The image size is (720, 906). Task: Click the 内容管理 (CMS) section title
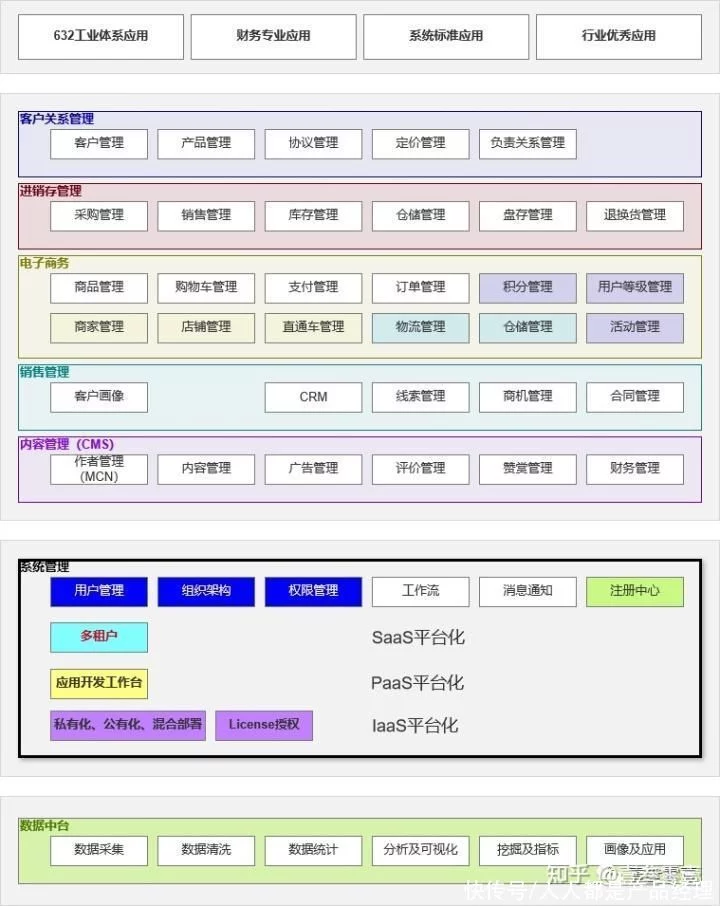(x=66, y=444)
